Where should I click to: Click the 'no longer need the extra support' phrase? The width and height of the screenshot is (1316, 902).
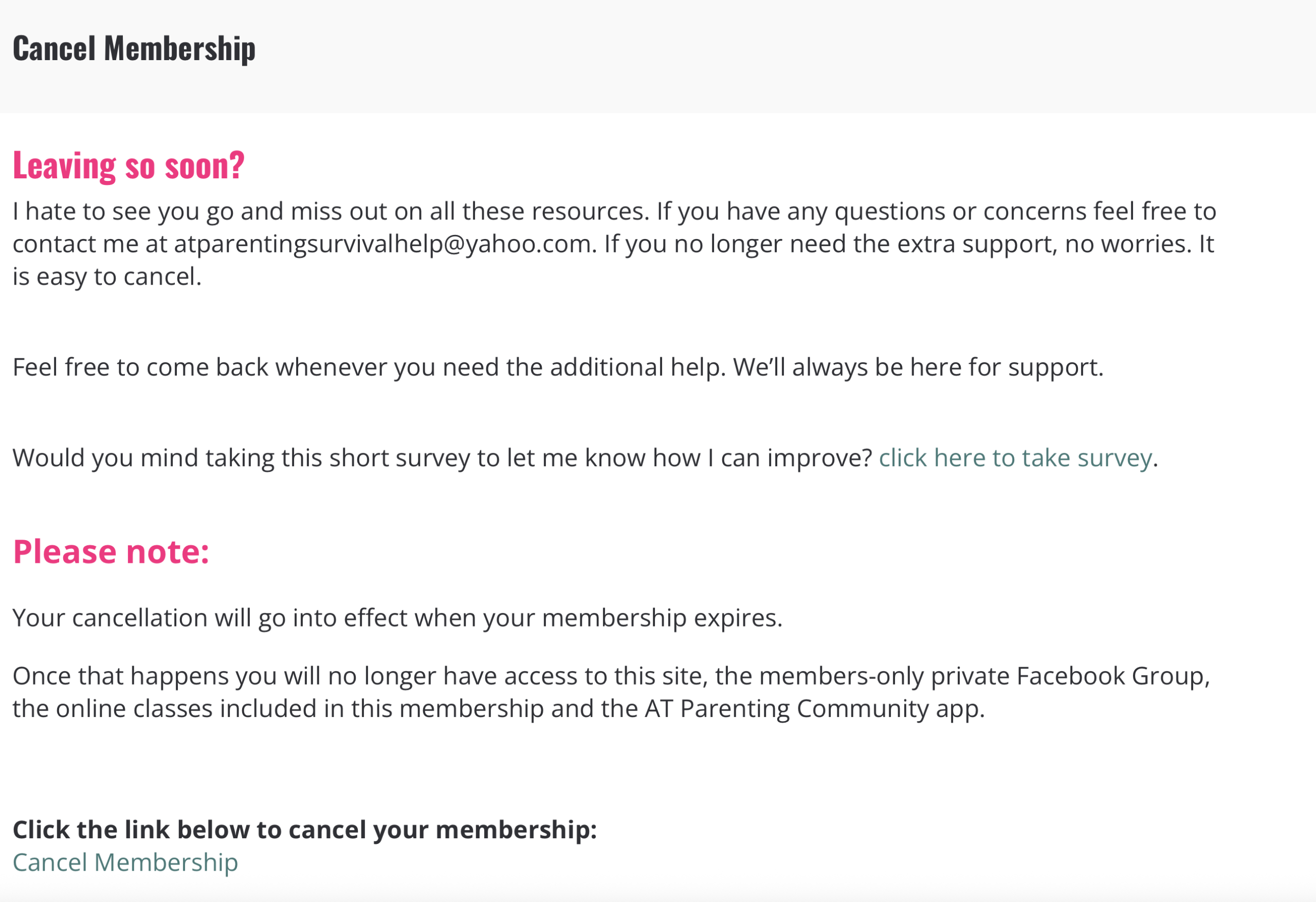coord(866,244)
